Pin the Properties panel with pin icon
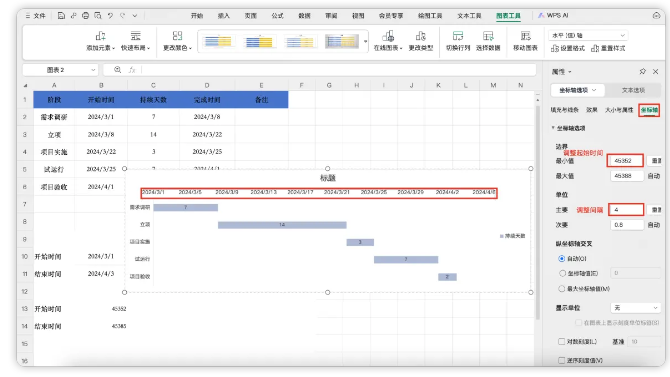Image resolution: width=670 pixels, height=377 pixels. tap(642, 71)
